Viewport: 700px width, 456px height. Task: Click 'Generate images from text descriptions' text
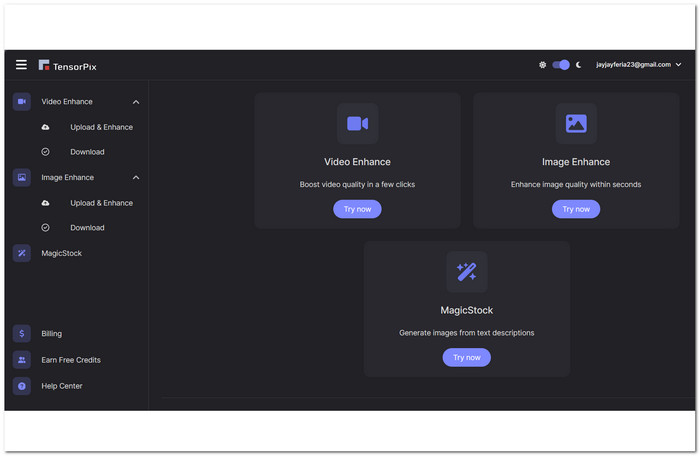(467, 333)
